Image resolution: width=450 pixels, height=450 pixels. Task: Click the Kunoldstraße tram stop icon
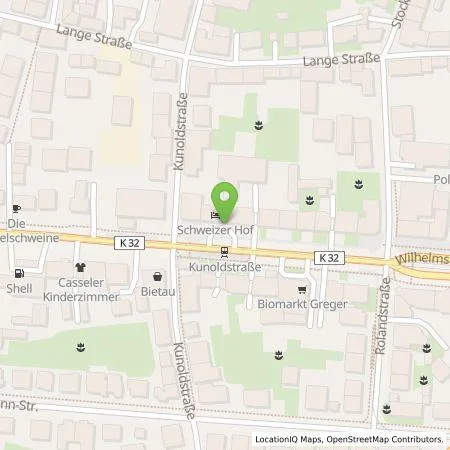[x=225, y=253]
